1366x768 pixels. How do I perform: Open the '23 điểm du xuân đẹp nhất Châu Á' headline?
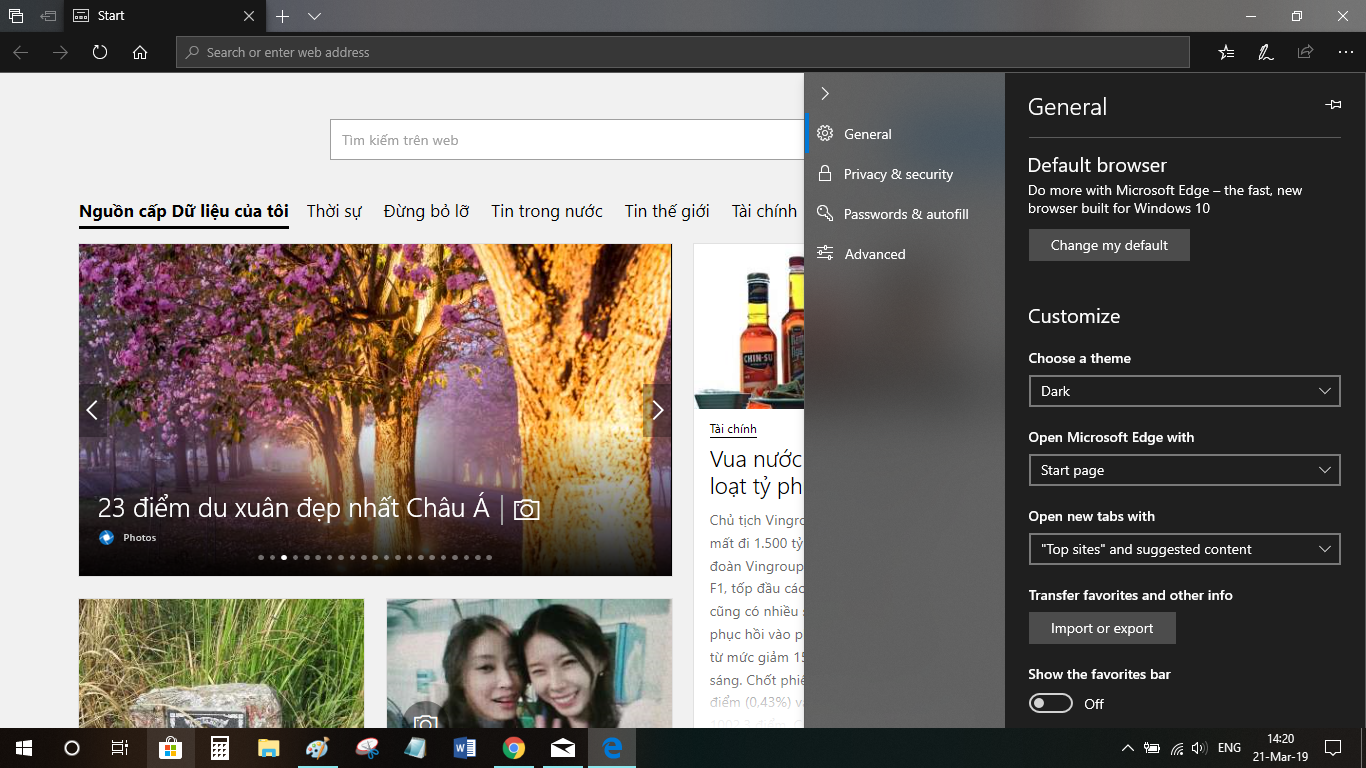point(294,508)
